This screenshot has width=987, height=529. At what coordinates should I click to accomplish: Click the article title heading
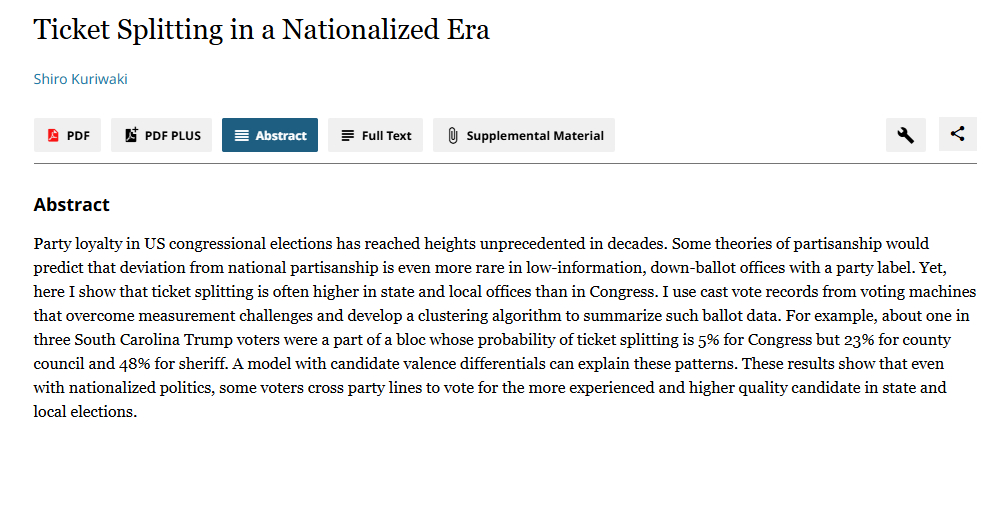pos(261,30)
